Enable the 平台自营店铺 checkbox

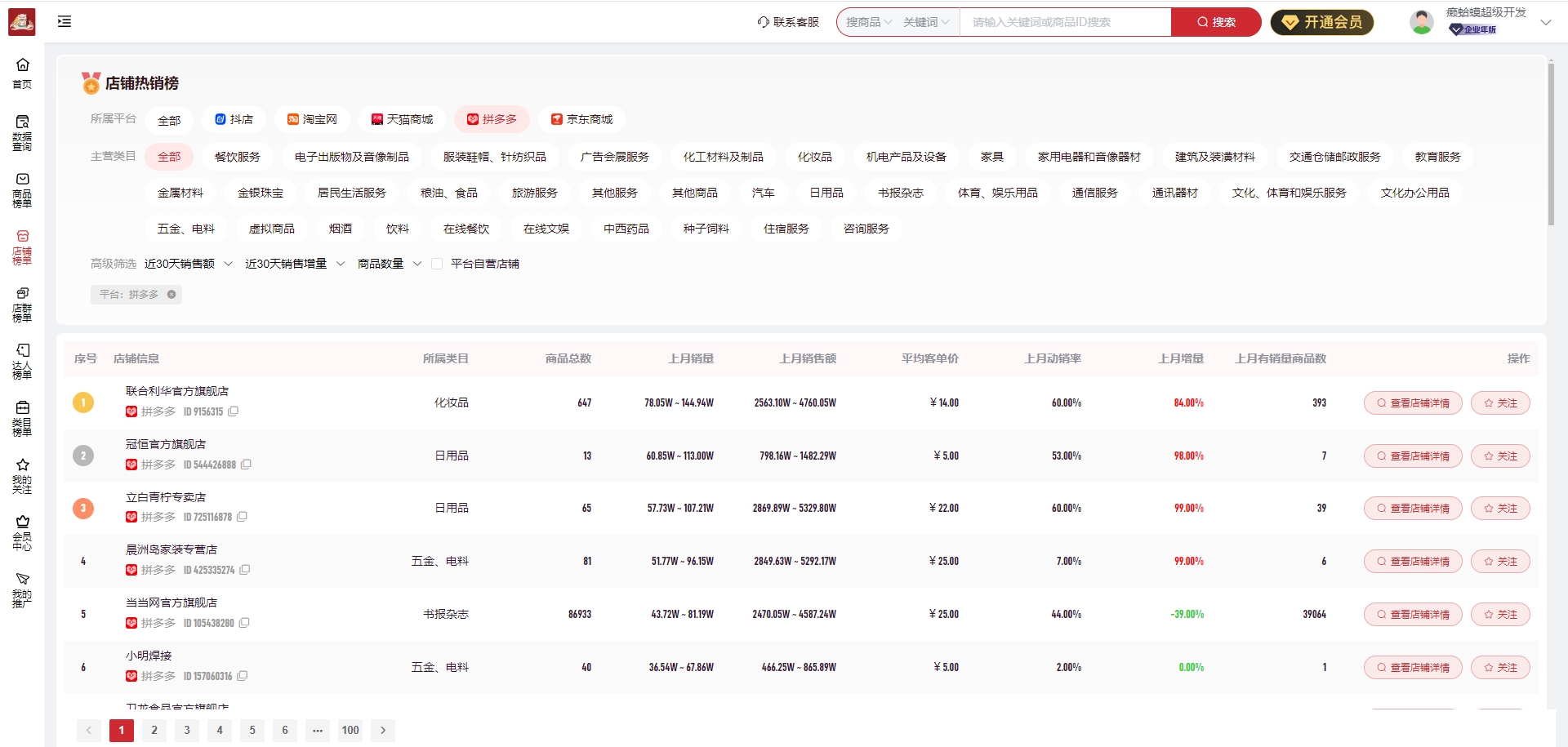pyautogui.click(x=437, y=264)
